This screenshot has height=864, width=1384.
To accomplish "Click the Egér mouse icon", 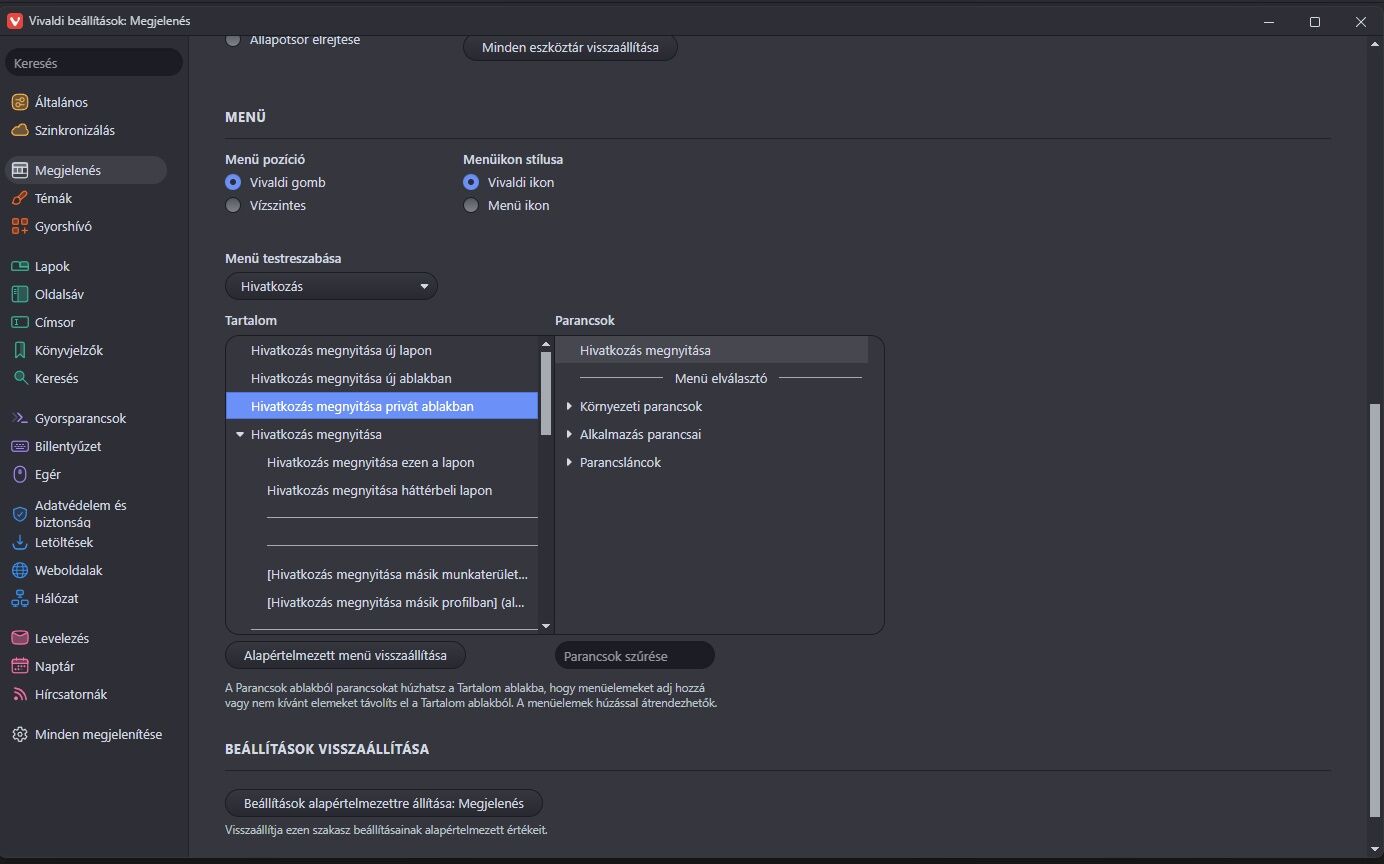I will click(x=19, y=474).
